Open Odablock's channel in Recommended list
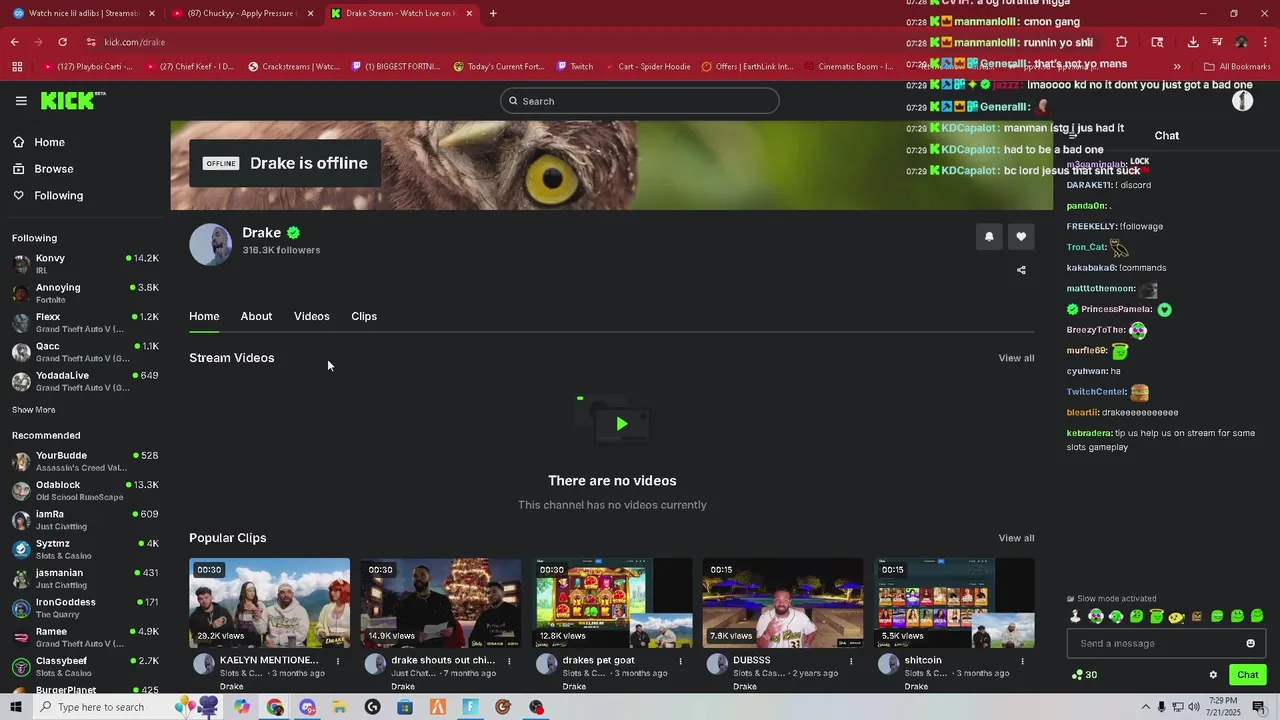Viewport: 1280px width, 720px height. click(85, 490)
